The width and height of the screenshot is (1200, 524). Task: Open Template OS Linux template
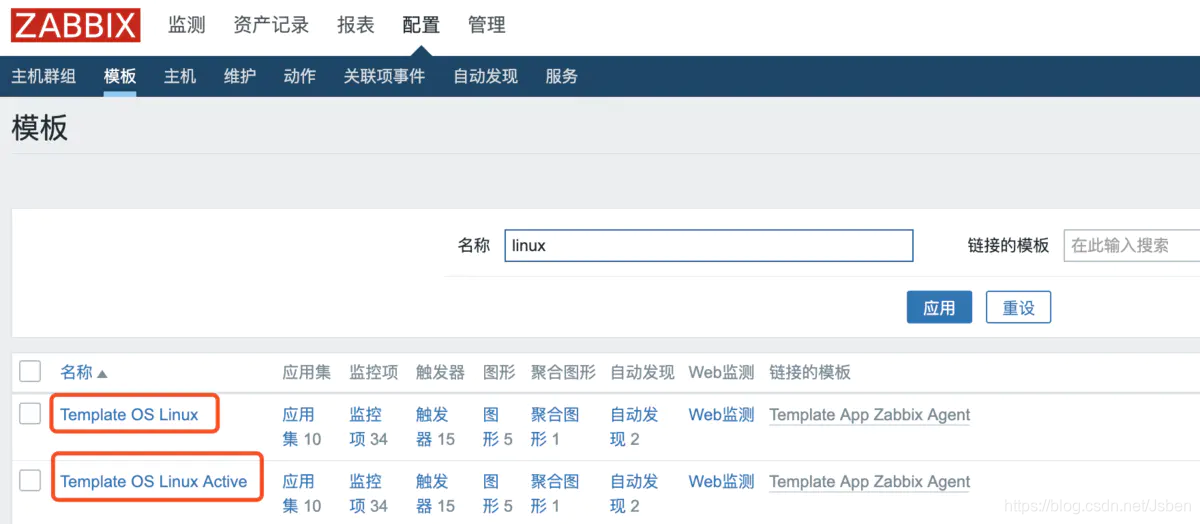pos(129,414)
